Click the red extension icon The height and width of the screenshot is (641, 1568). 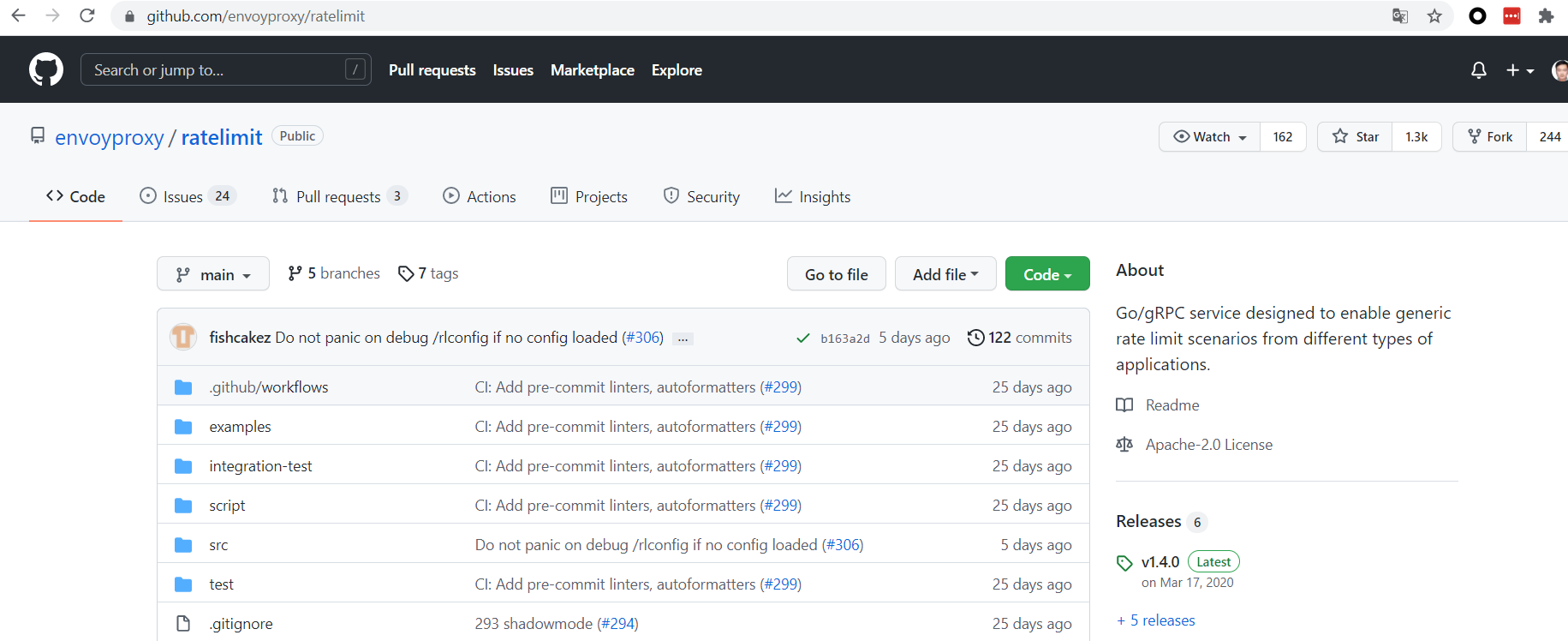(1511, 15)
